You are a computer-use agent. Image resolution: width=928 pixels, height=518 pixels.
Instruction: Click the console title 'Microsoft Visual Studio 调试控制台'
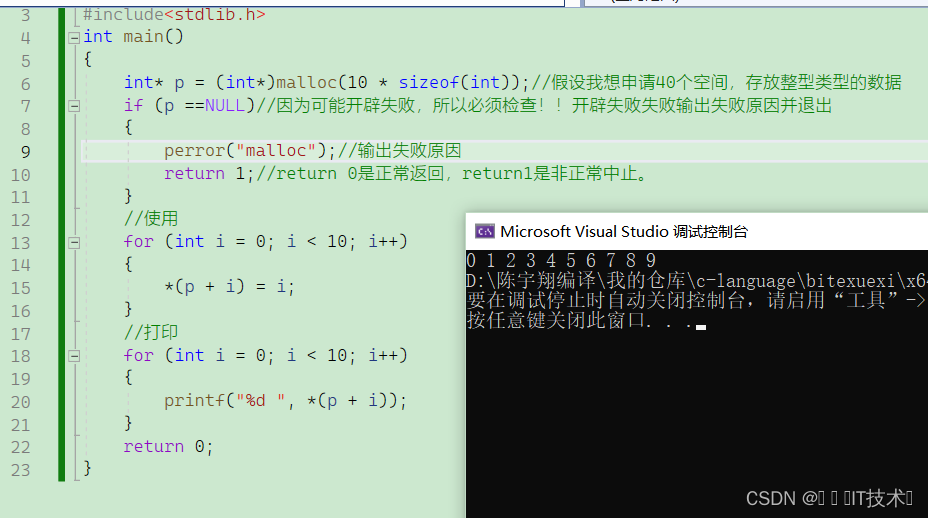(x=624, y=231)
